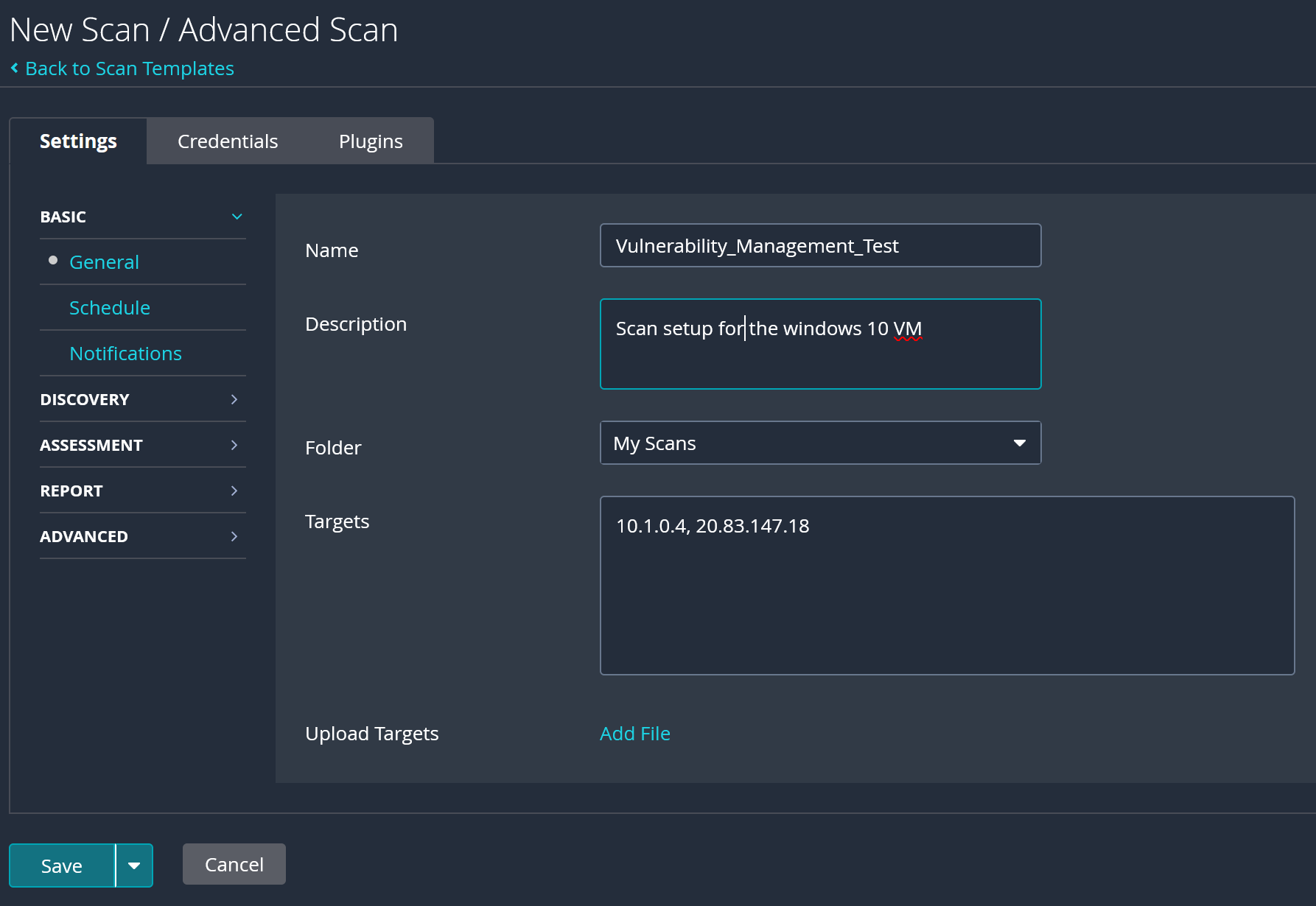Cancel the new scan

point(234,864)
